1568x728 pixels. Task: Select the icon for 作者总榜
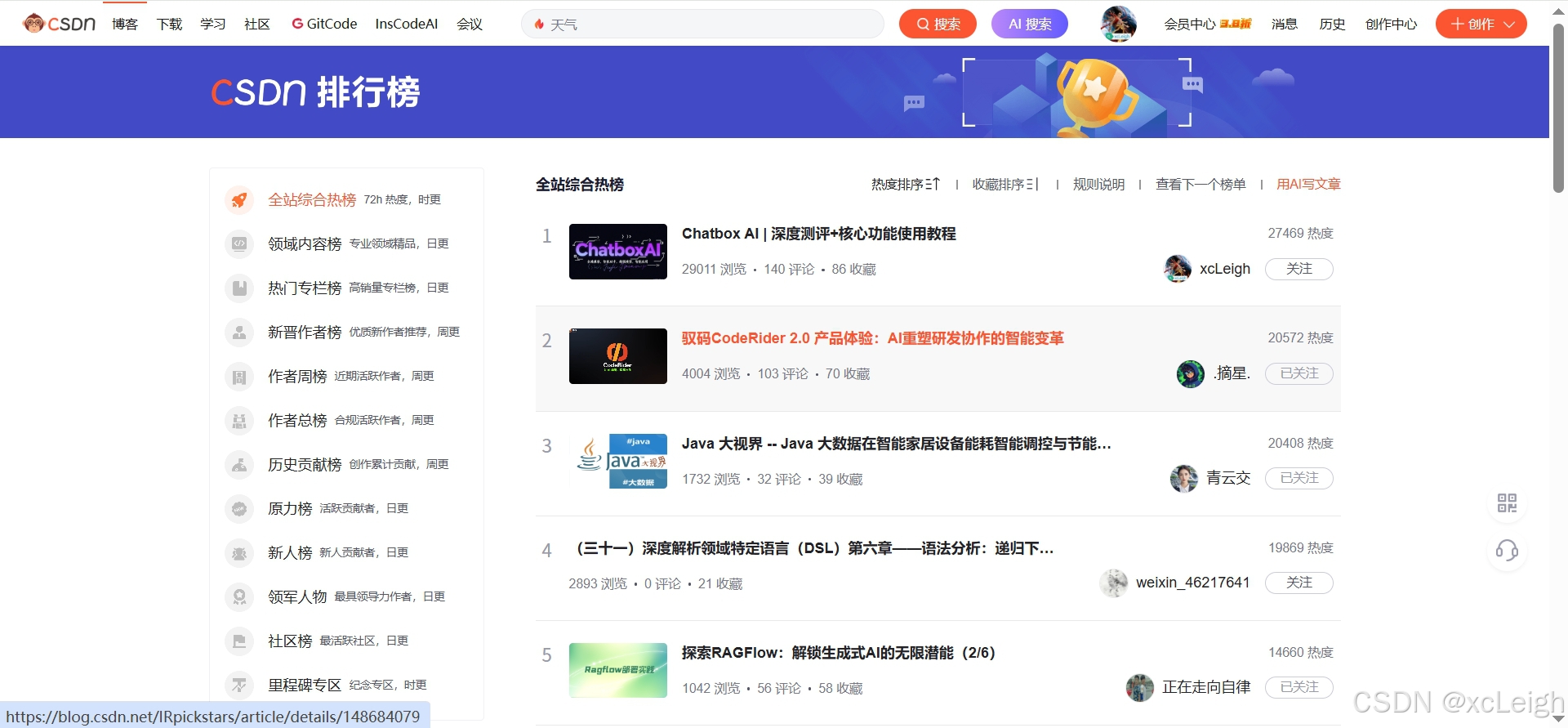(239, 420)
